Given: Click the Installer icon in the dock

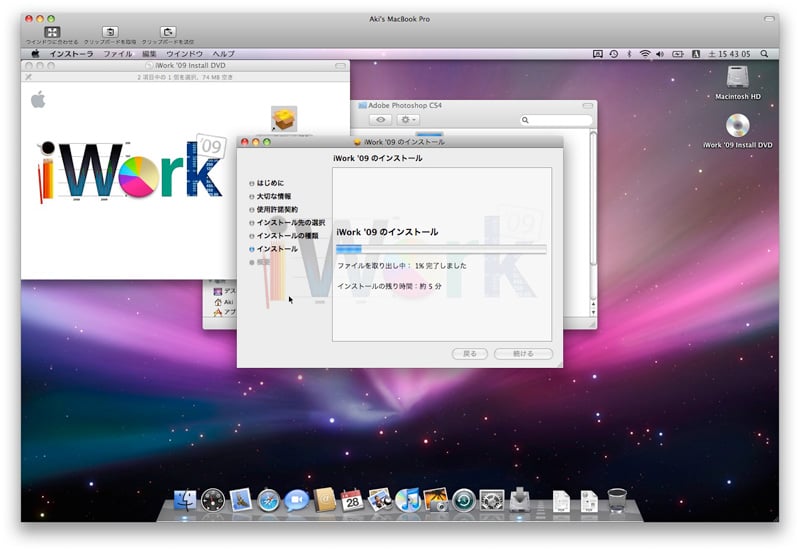Looking at the screenshot, I should [519, 499].
